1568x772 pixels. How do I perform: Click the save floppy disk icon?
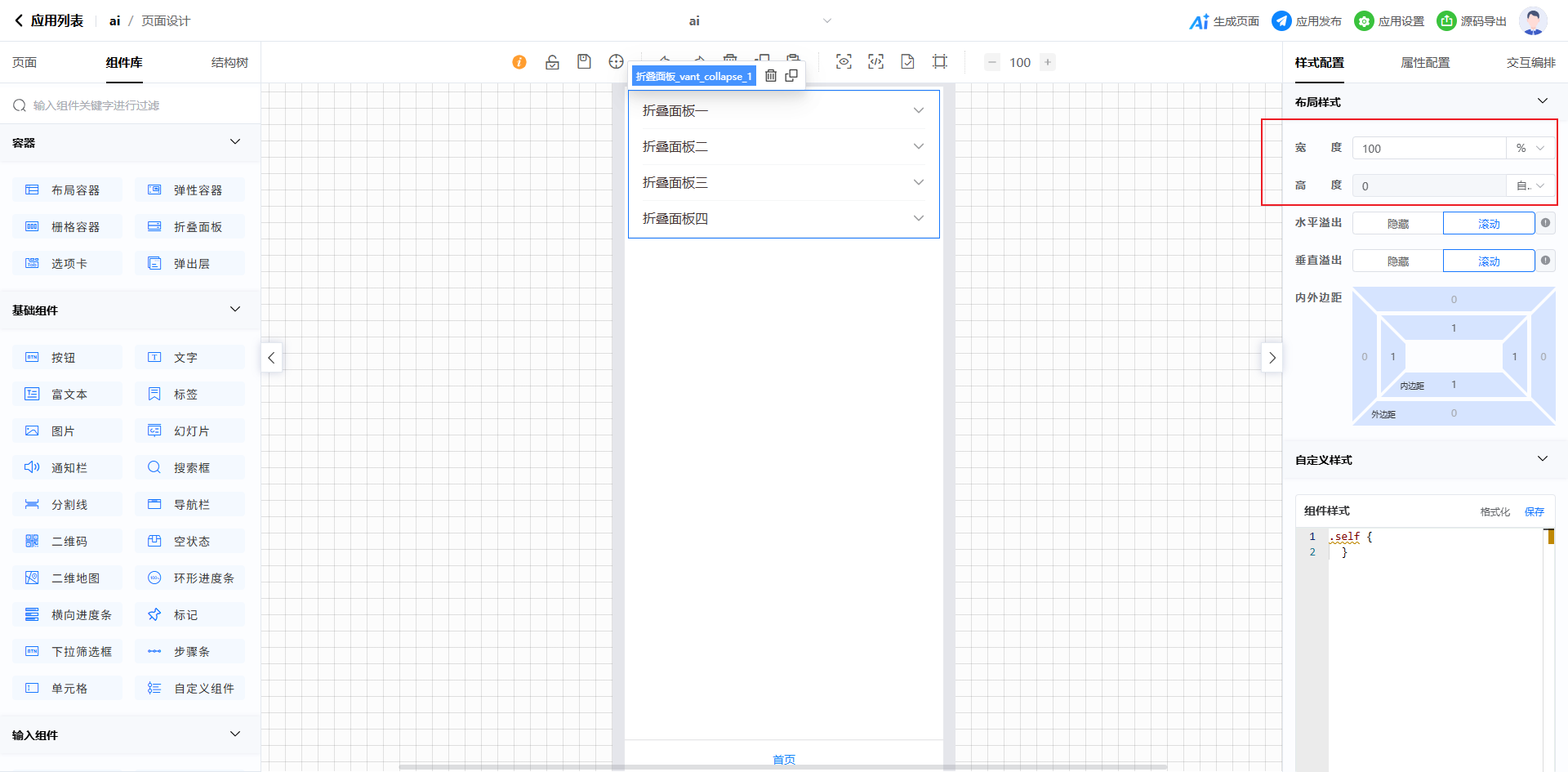[584, 62]
